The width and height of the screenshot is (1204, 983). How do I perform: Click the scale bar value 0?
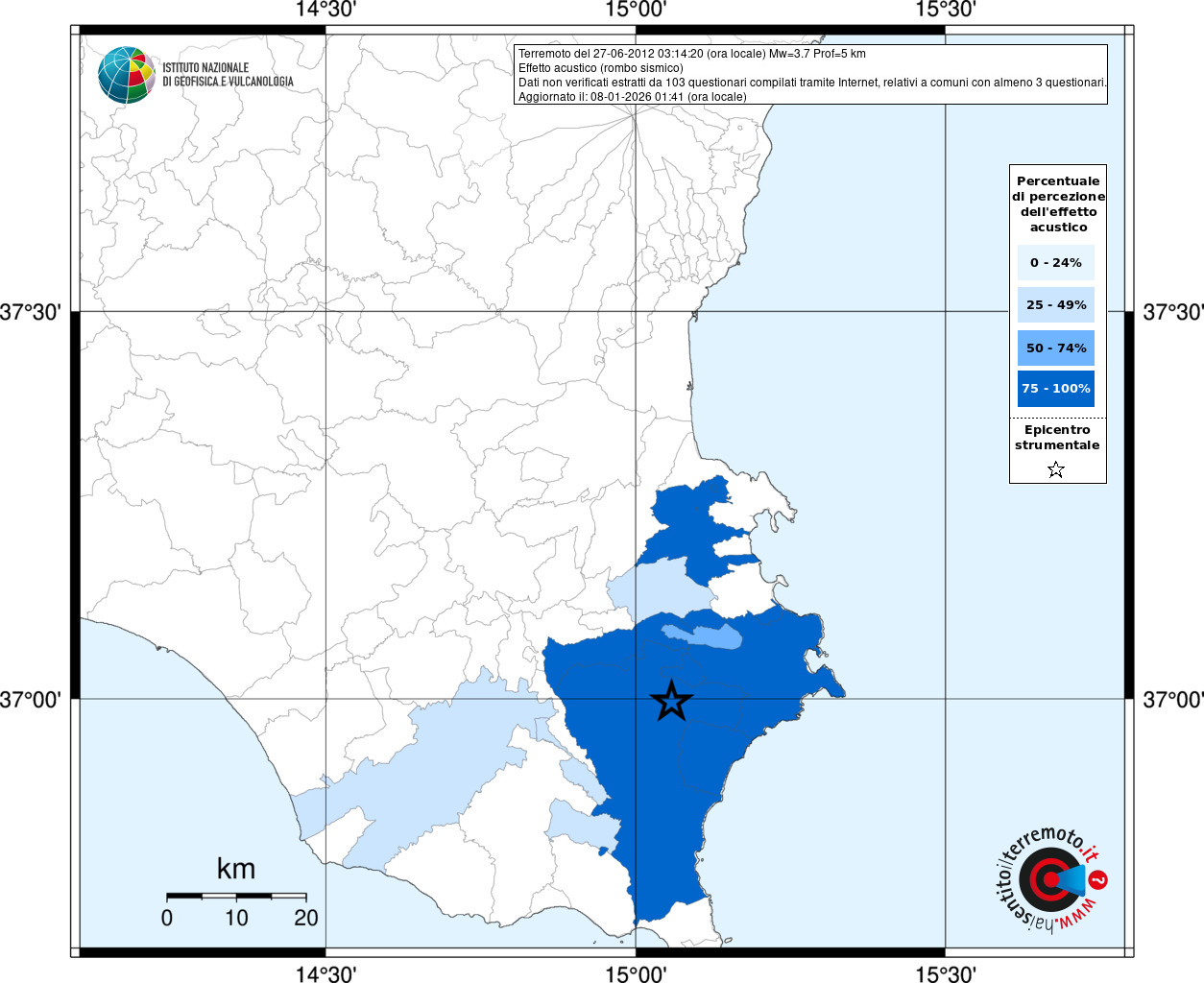pyautogui.click(x=167, y=918)
